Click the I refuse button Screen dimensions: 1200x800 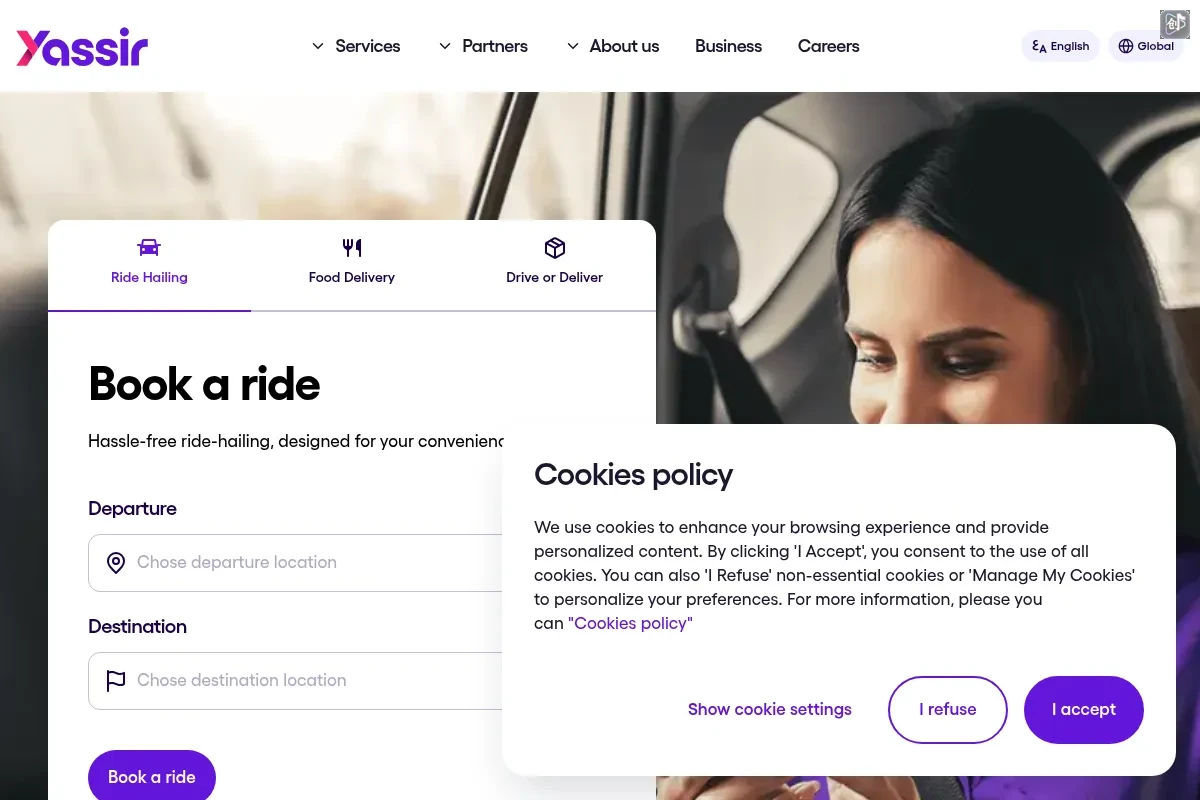click(948, 710)
